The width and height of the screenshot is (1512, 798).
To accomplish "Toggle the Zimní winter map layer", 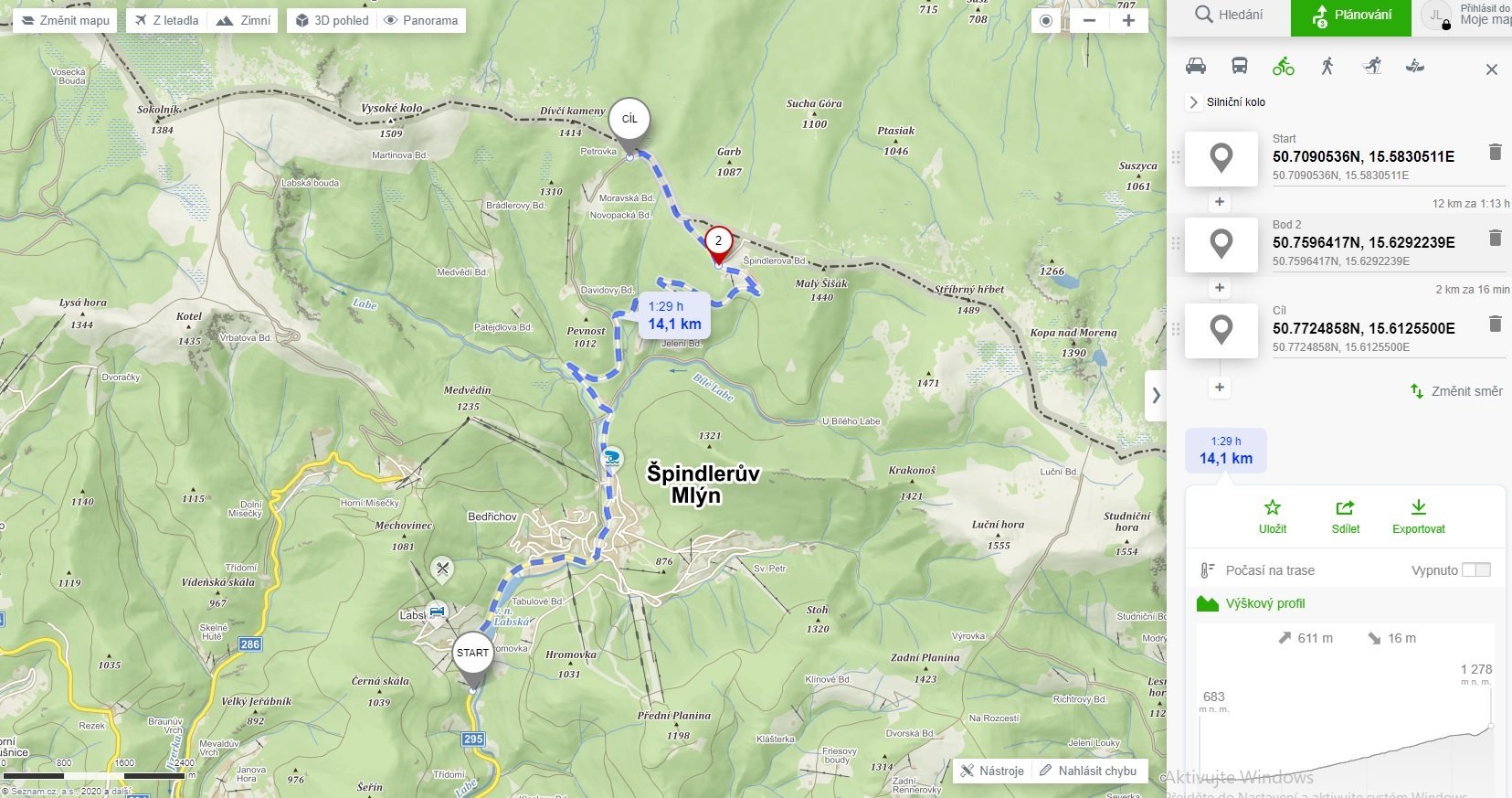I will click(x=243, y=20).
